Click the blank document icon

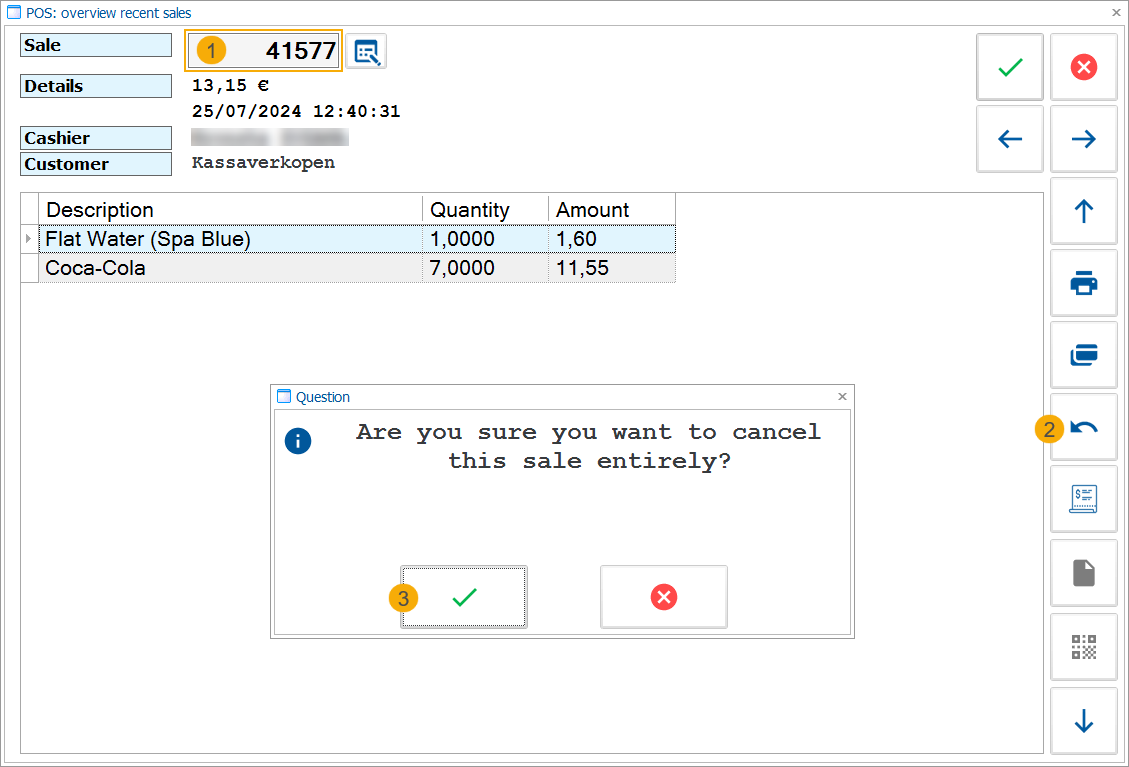(1083, 573)
